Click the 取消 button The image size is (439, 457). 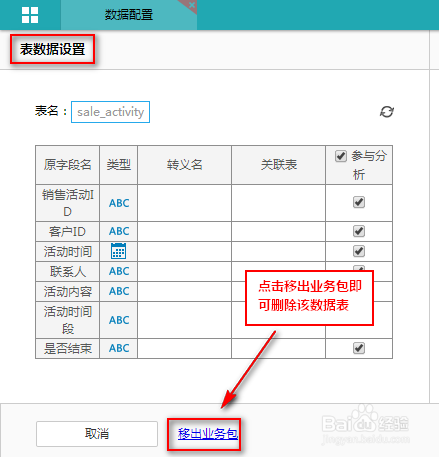[97, 434]
